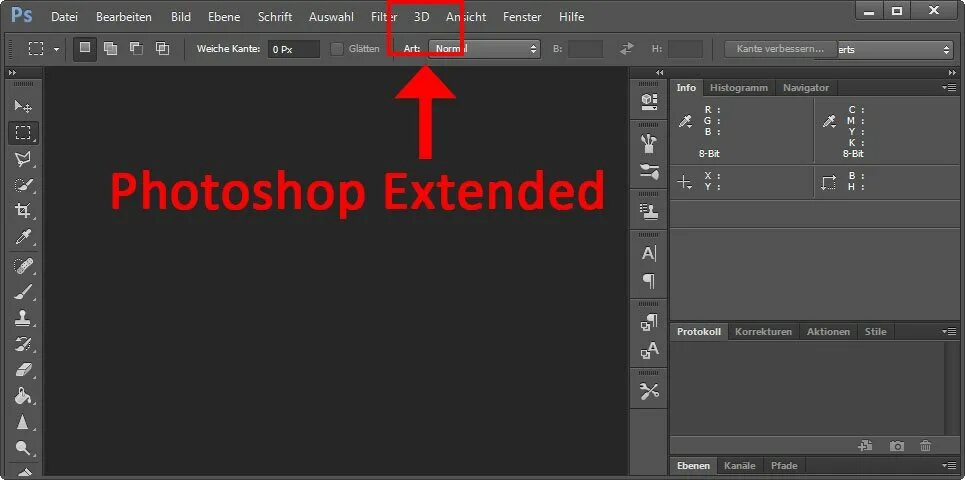Click the Kante verbessern button

[x=780, y=49]
